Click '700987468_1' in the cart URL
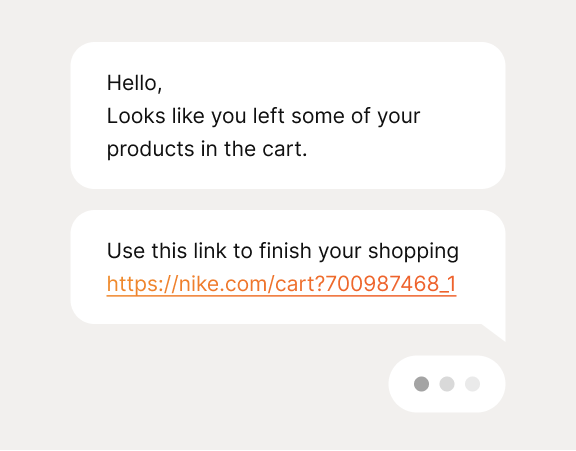576x451 pixels. point(390,284)
